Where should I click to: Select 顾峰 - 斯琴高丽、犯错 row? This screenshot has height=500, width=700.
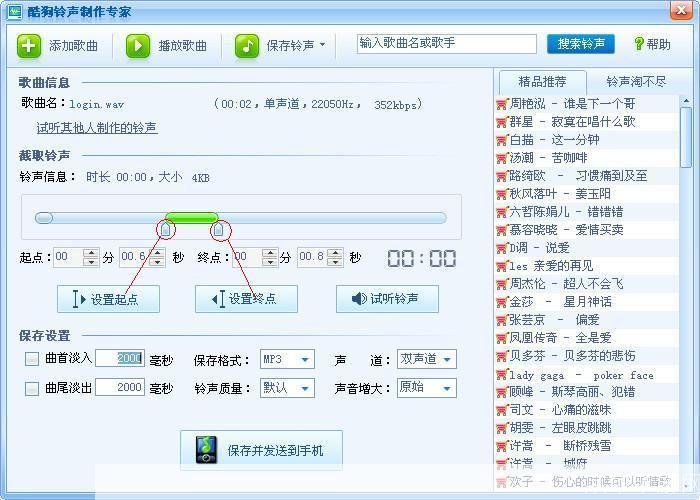point(587,392)
